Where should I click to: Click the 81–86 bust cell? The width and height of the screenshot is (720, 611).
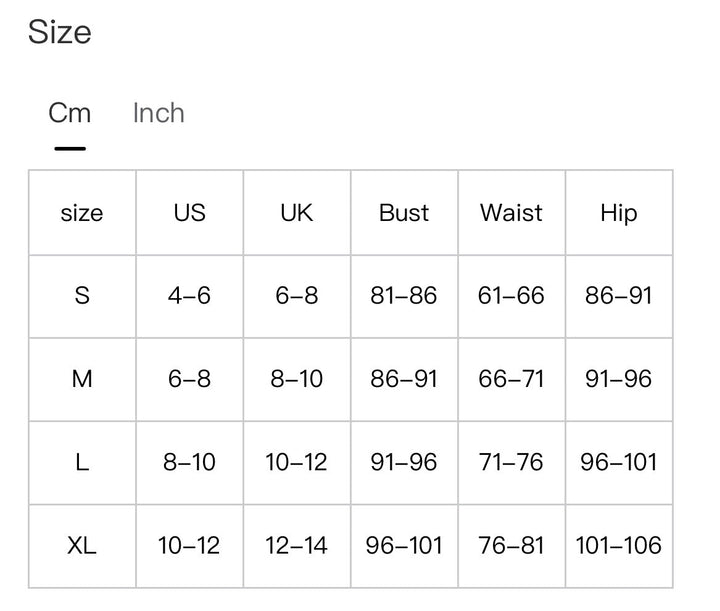(x=404, y=296)
